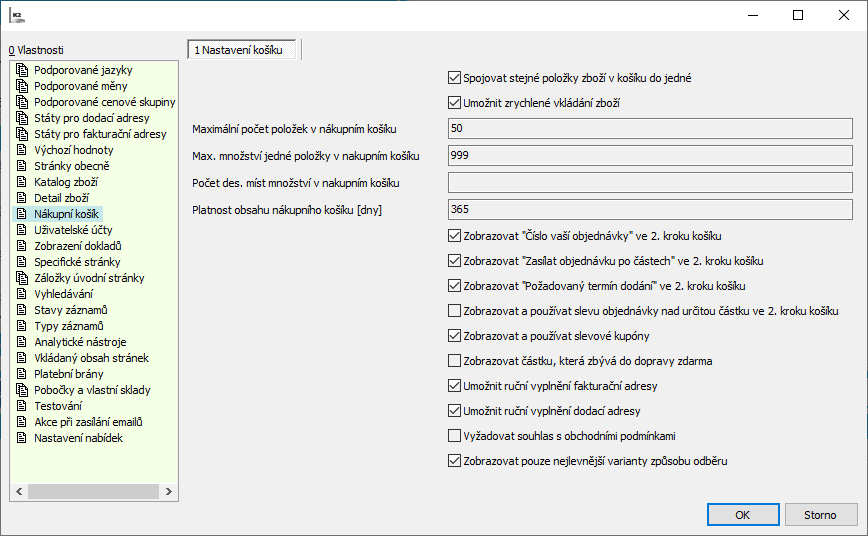The image size is (868, 536).
Task: Click the document icon beside Podporované jazyky
Action: coord(22,70)
